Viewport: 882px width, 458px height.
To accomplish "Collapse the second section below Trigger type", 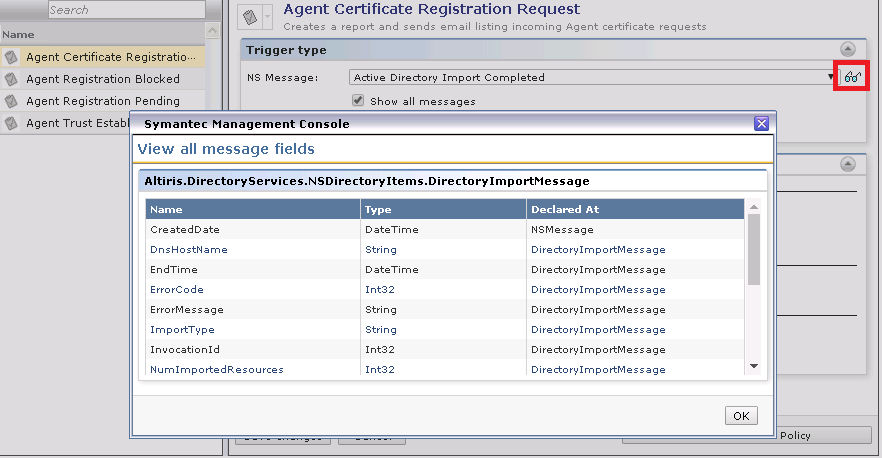I will pos(847,164).
